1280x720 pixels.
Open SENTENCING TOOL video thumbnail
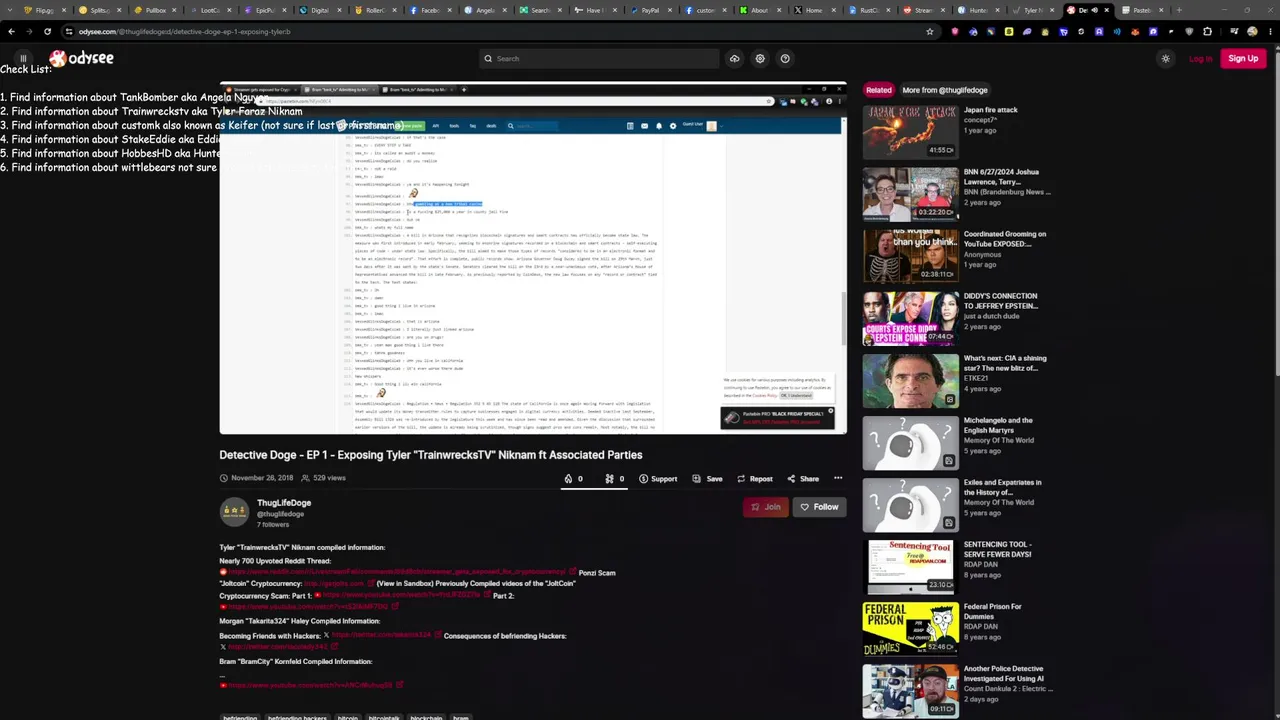point(910,566)
